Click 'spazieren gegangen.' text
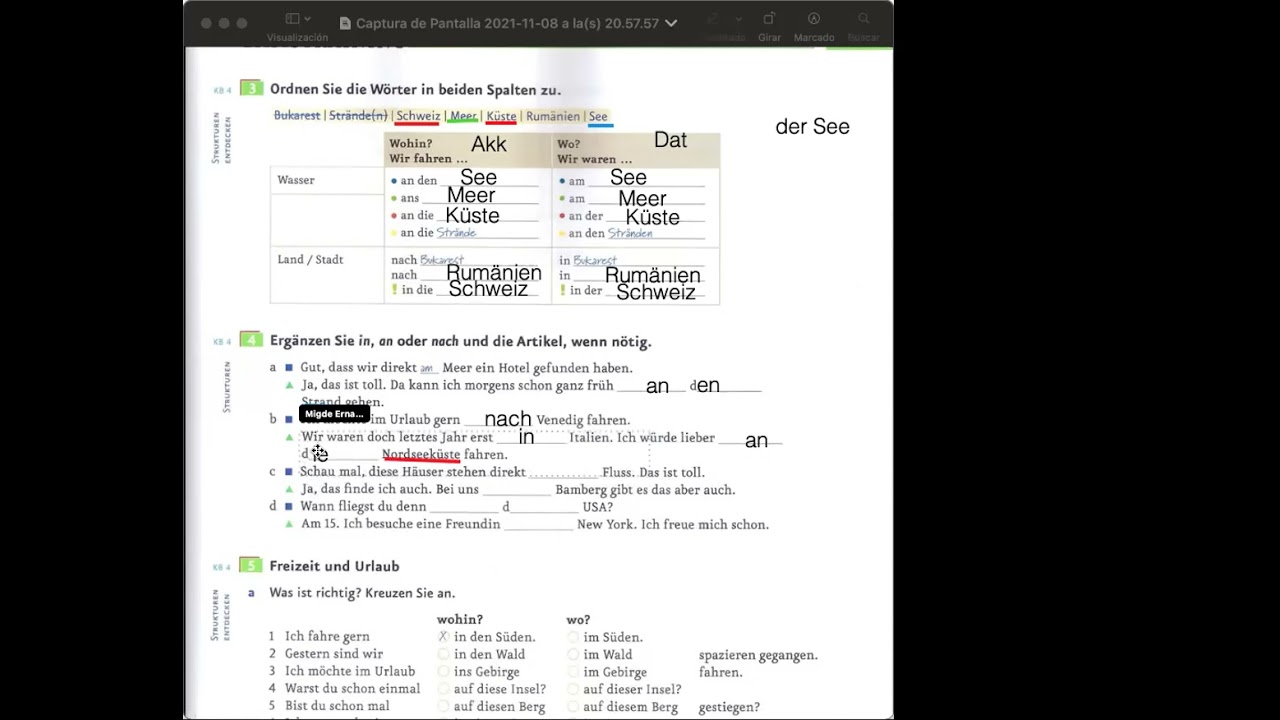 point(758,655)
